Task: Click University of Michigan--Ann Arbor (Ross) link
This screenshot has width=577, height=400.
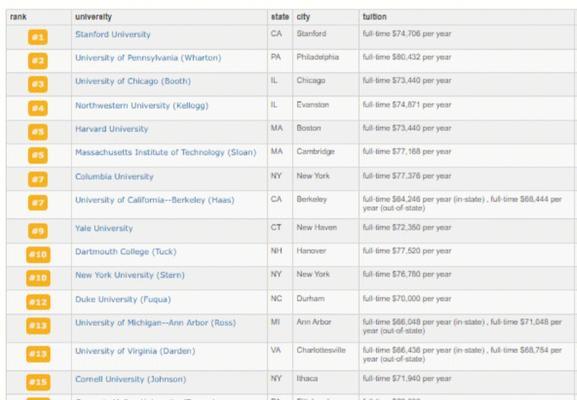Action: tap(155, 323)
